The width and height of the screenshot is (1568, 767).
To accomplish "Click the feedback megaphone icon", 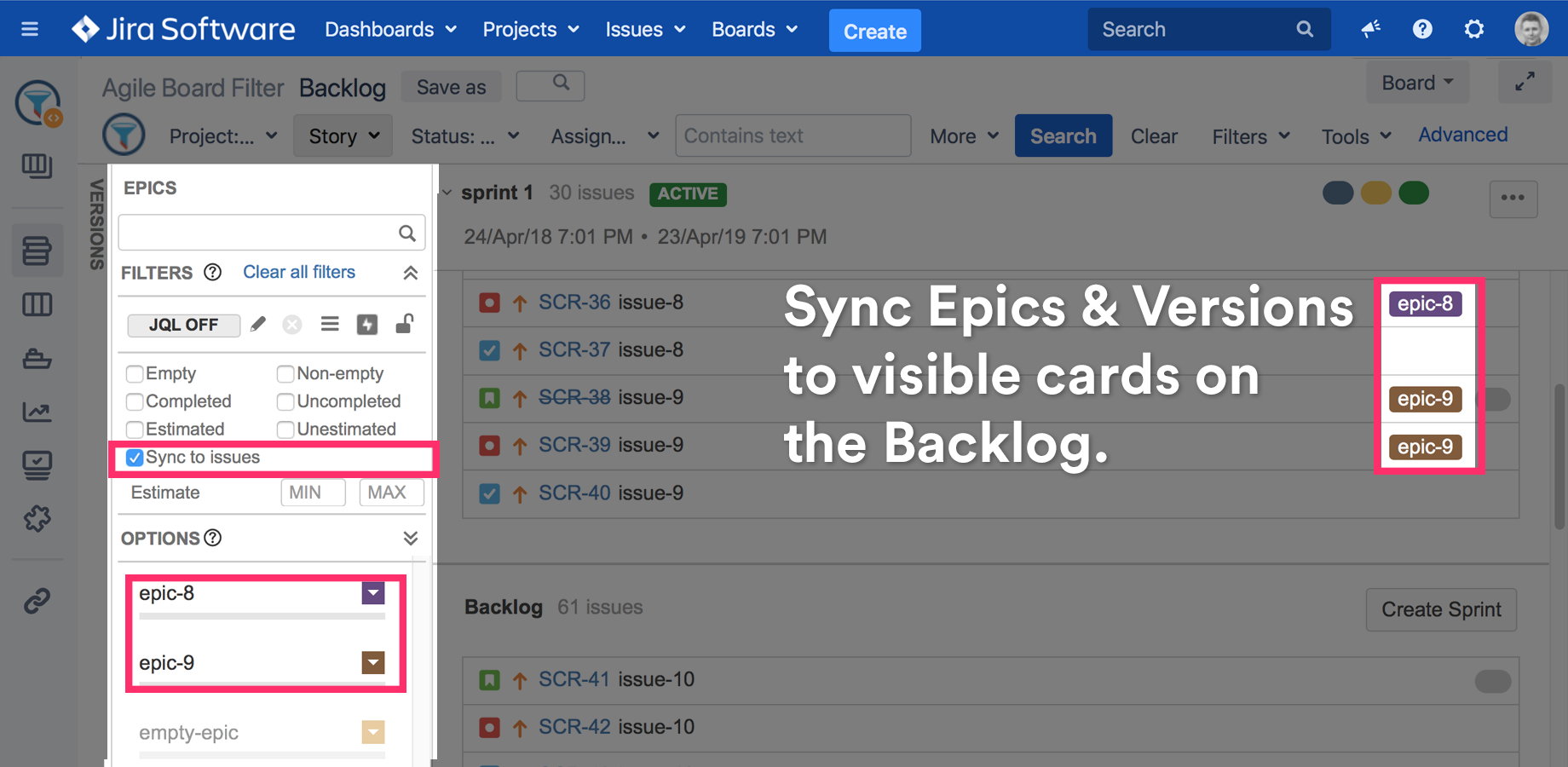I will pos(1370,30).
